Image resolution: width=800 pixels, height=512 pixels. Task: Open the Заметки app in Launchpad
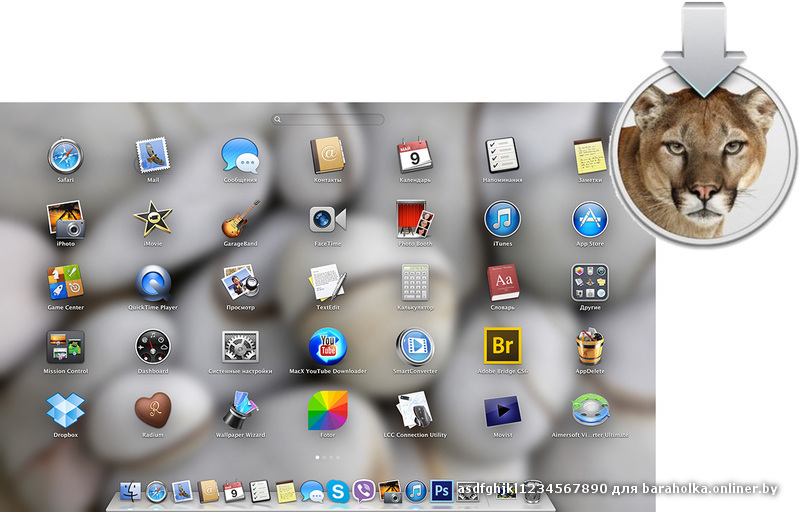coord(590,157)
